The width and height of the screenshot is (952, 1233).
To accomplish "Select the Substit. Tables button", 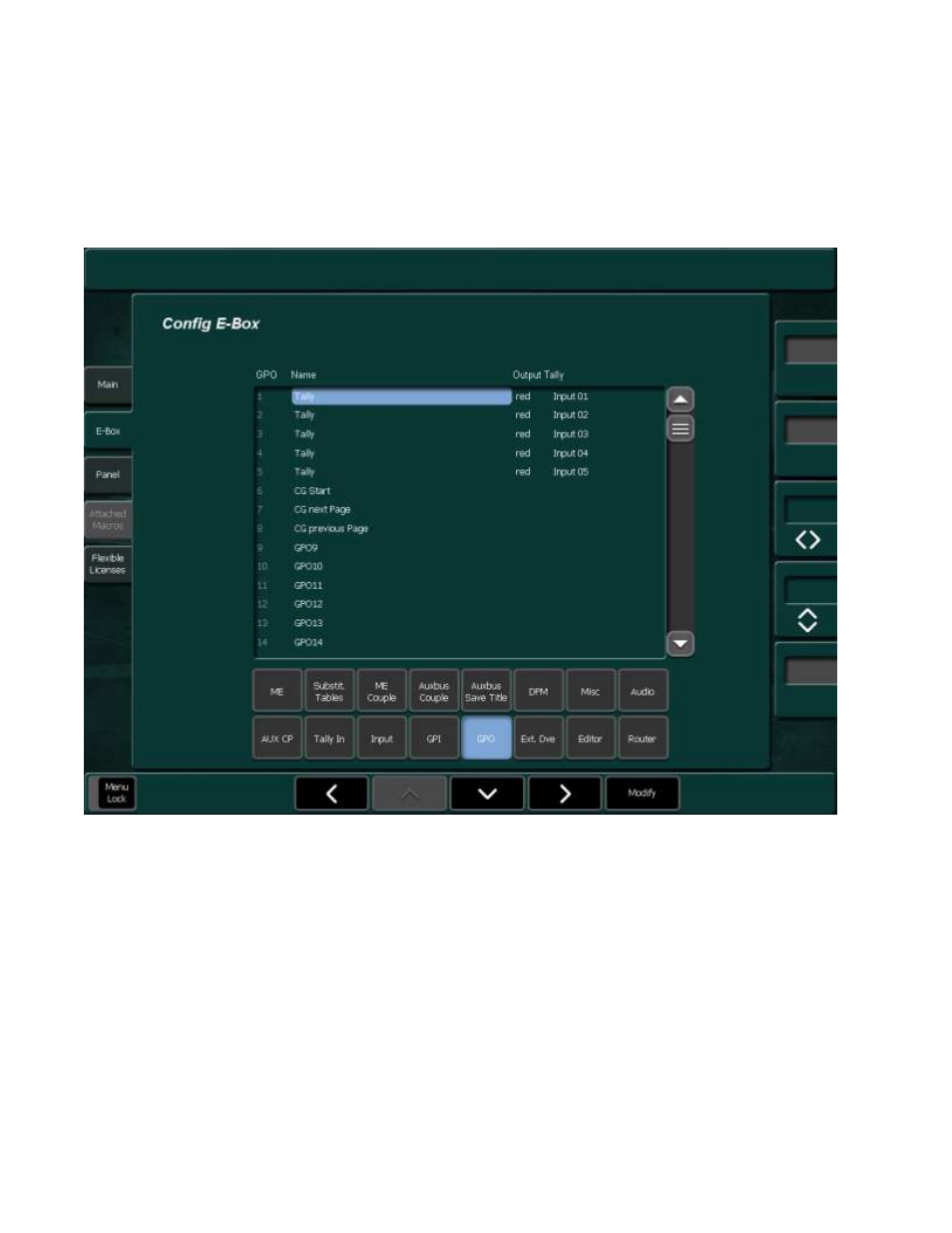I will click(329, 692).
